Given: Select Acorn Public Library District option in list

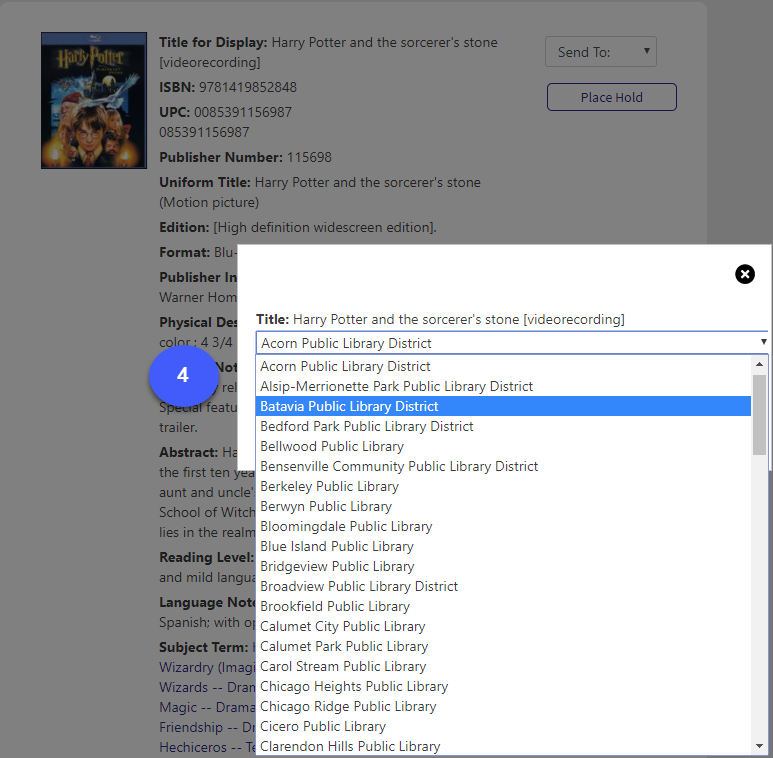Looking at the screenshot, I should (x=503, y=366).
